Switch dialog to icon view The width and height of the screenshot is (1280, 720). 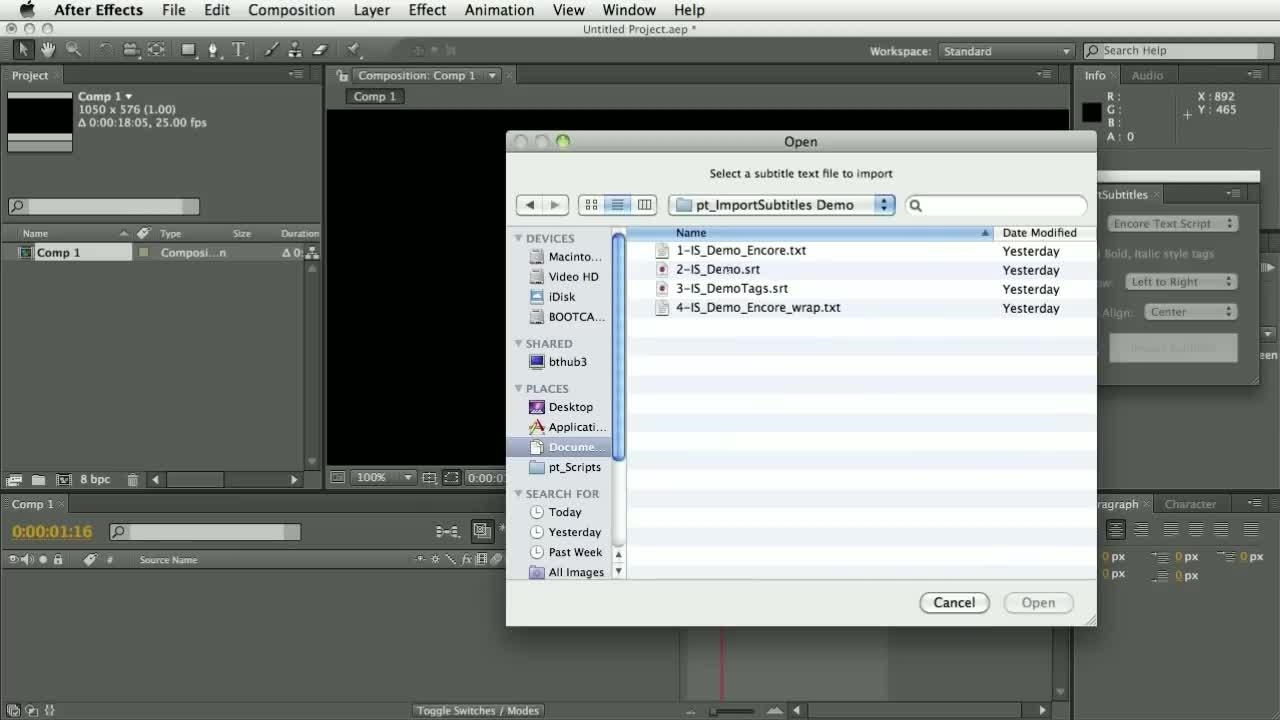[x=591, y=205]
